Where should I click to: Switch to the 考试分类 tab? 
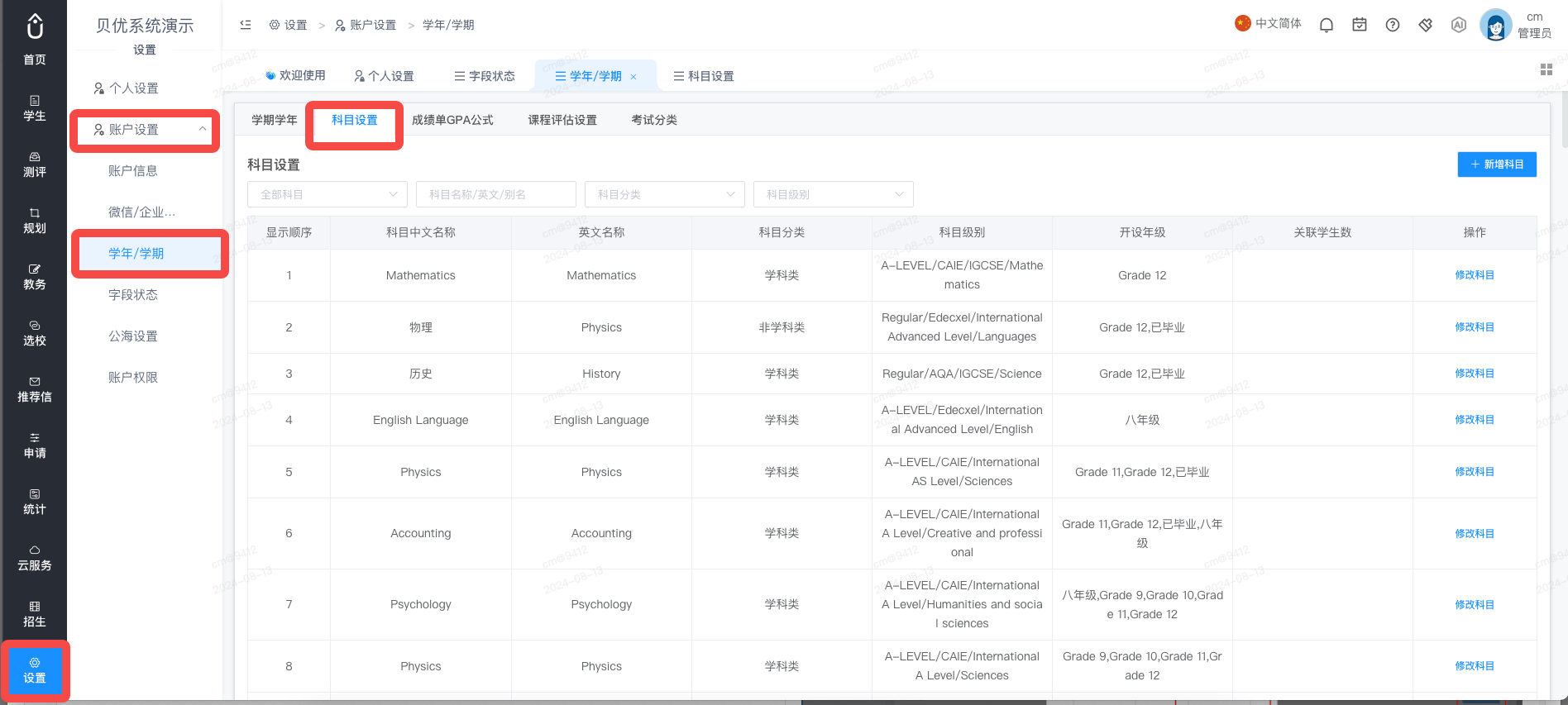654,120
